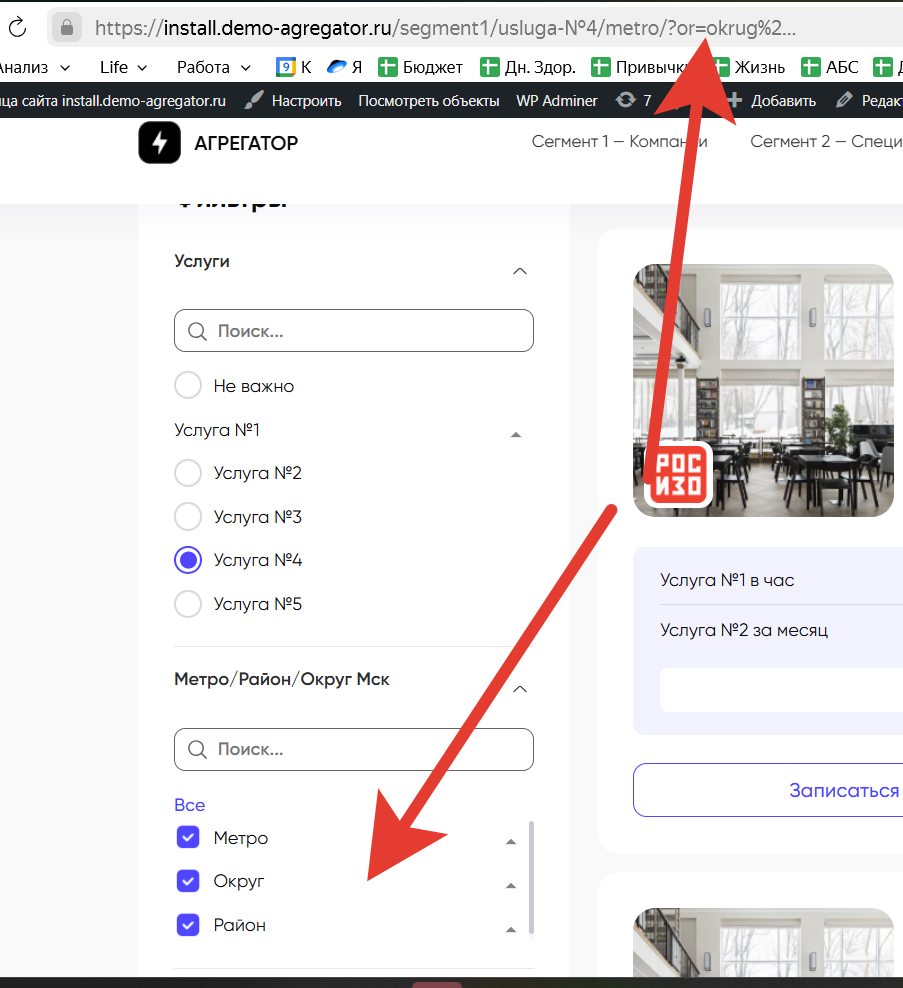Click the Агрегатор lightning bolt logo
Screen dimensions: 903x988
tap(159, 143)
